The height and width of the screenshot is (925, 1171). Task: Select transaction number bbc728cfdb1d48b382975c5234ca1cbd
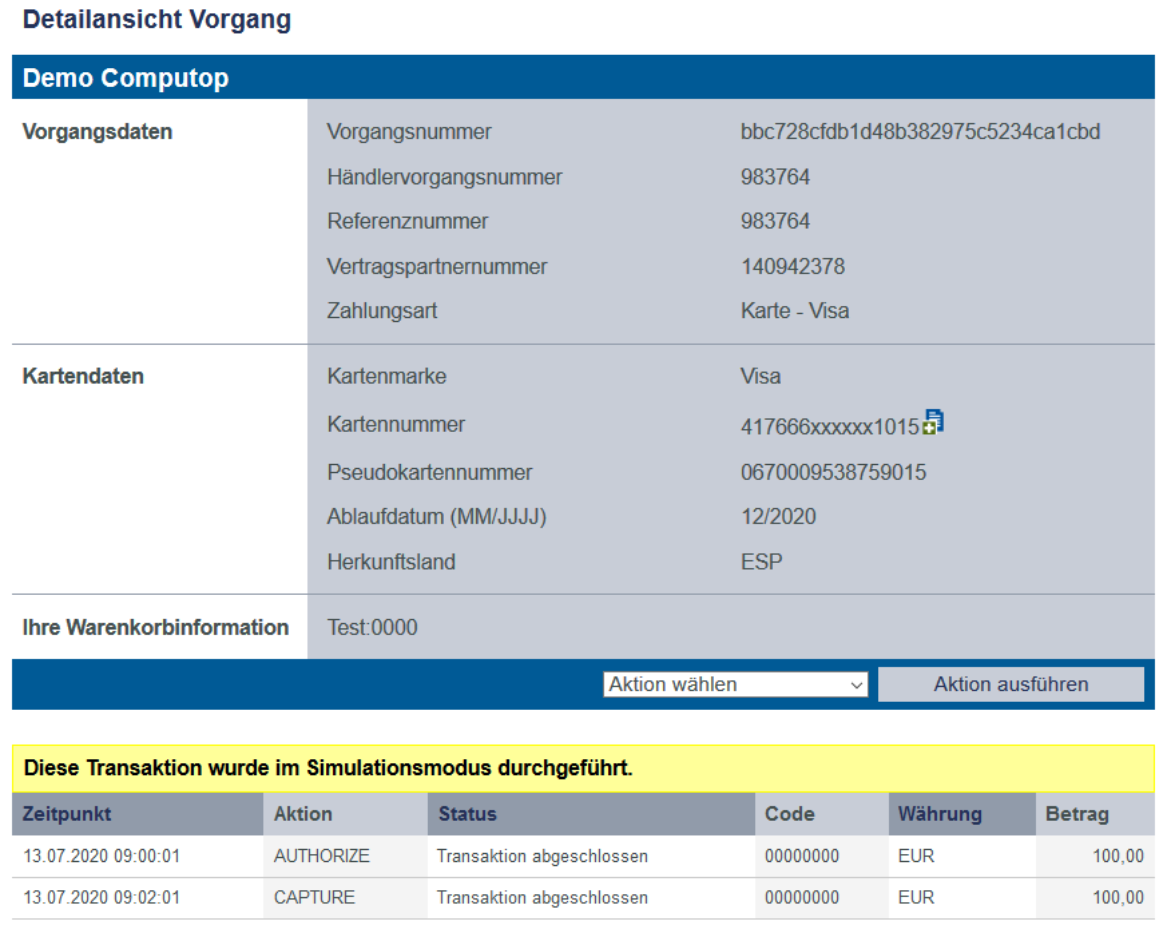[x=920, y=131]
